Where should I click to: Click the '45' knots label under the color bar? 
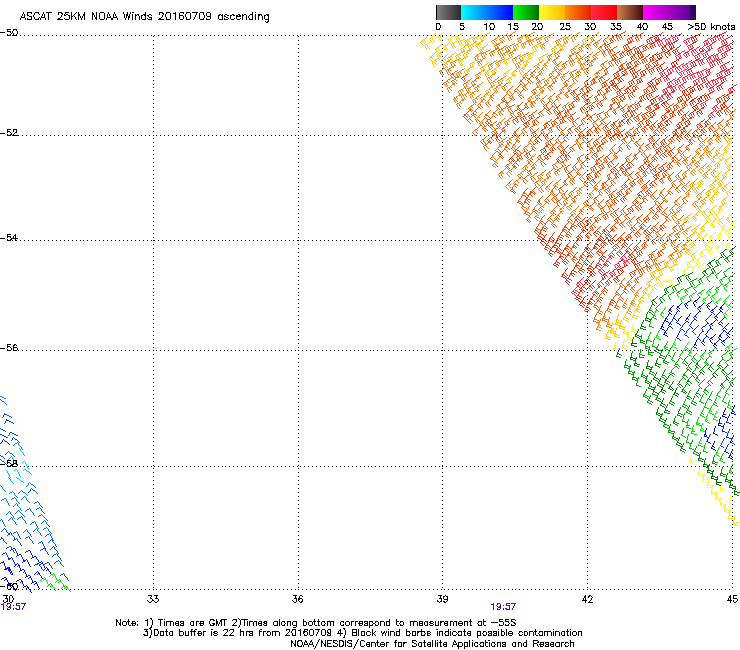667,27
